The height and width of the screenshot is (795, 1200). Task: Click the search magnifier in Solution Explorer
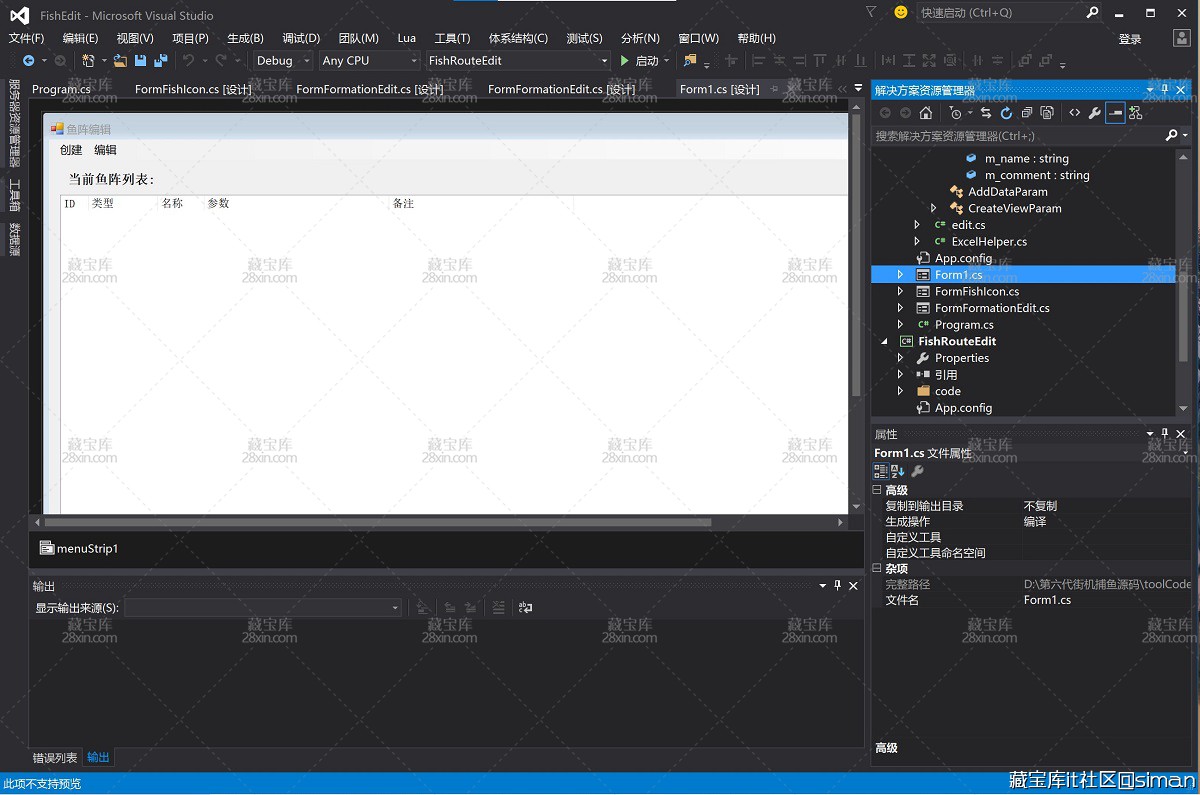click(1171, 135)
